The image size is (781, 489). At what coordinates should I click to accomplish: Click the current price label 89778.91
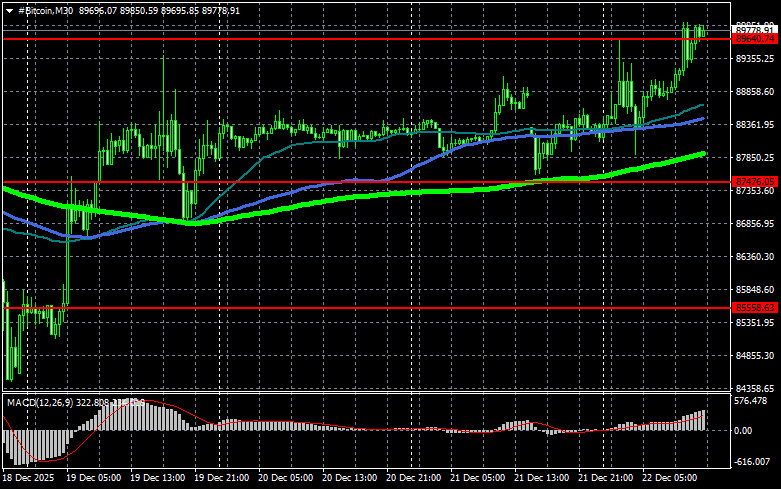coord(755,31)
